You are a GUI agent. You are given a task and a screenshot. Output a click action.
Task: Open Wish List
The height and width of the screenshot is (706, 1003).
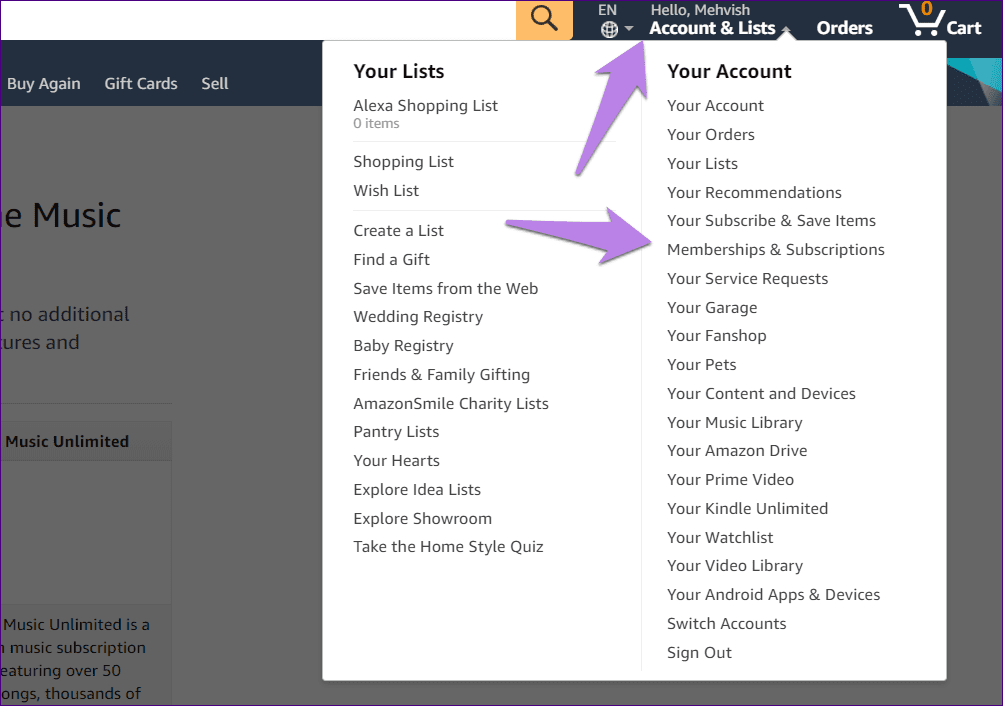click(386, 191)
